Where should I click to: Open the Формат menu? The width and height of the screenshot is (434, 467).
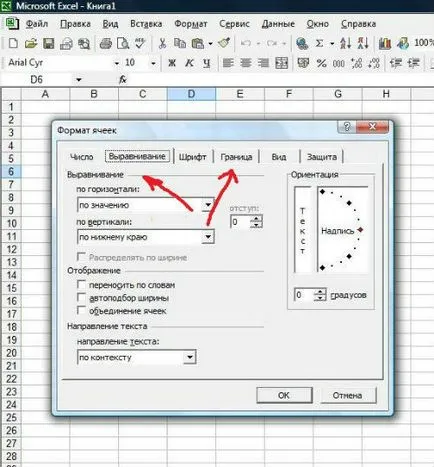[x=191, y=24]
